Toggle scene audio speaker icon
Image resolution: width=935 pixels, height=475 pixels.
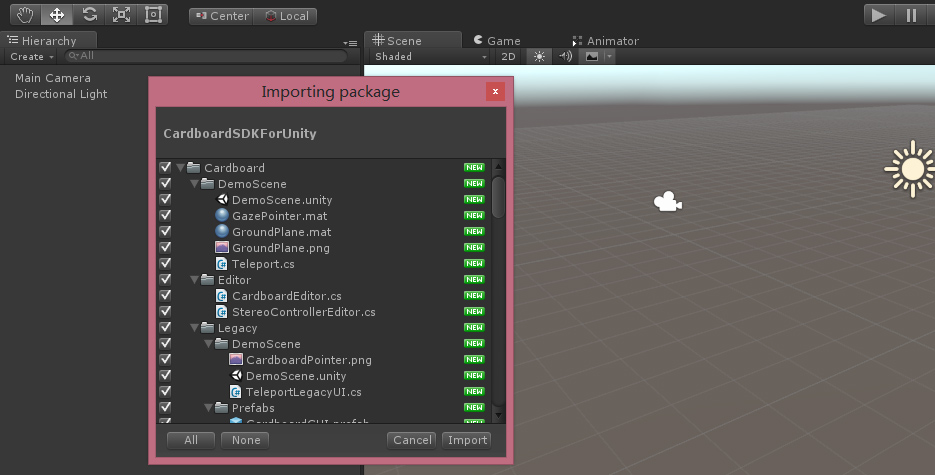(565, 57)
